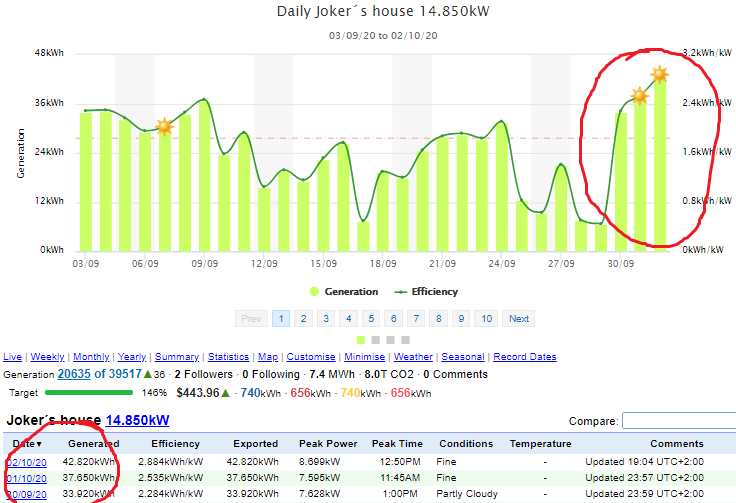The image size is (736, 503).
Task: Click the Exported column header
Action: (x=256, y=443)
